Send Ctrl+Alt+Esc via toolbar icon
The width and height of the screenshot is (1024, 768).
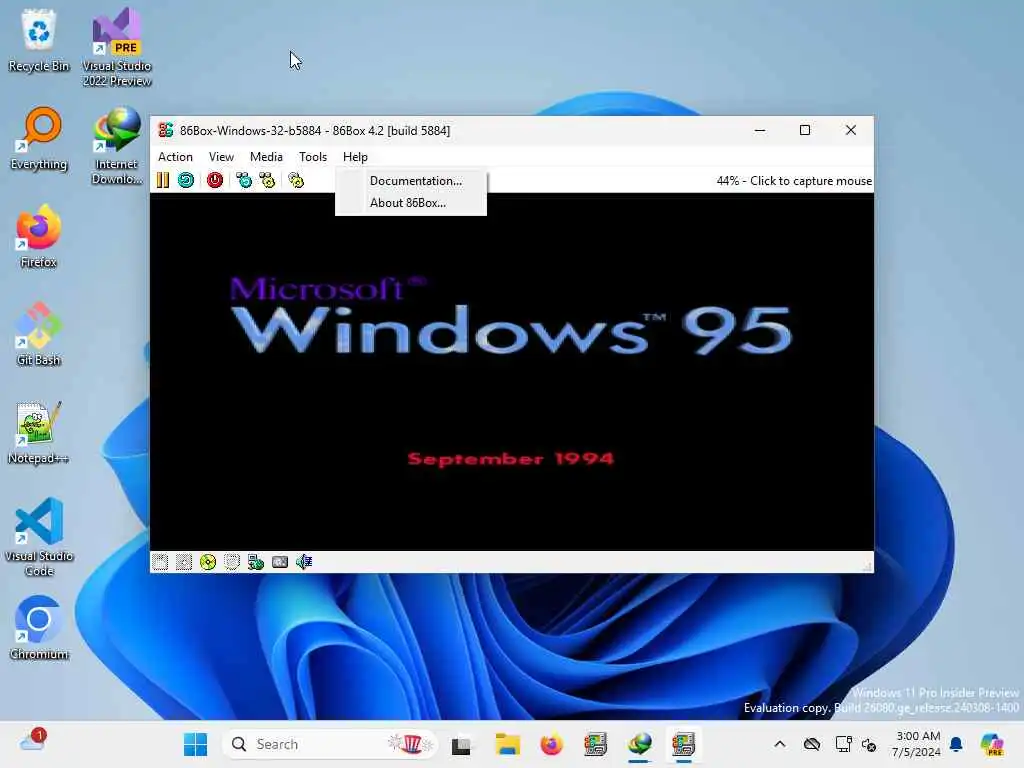(268, 180)
